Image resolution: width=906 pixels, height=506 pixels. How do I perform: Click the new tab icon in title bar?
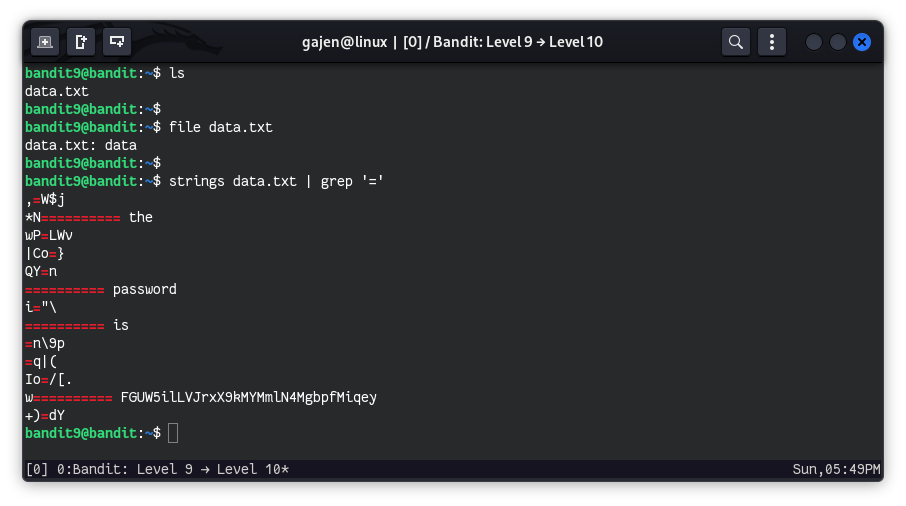coord(45,42)
